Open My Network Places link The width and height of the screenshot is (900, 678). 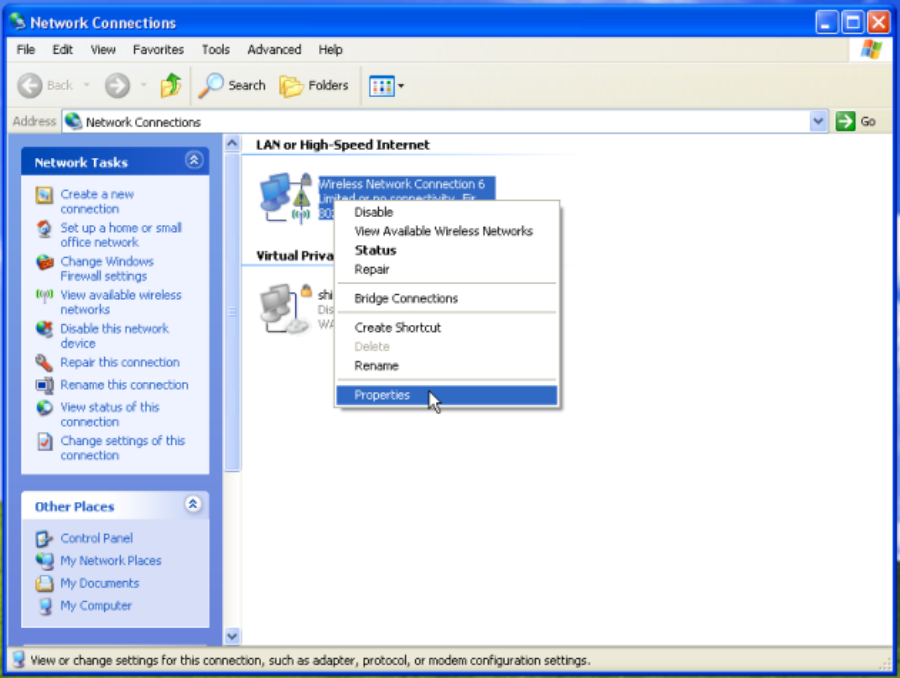pos(111,560)
